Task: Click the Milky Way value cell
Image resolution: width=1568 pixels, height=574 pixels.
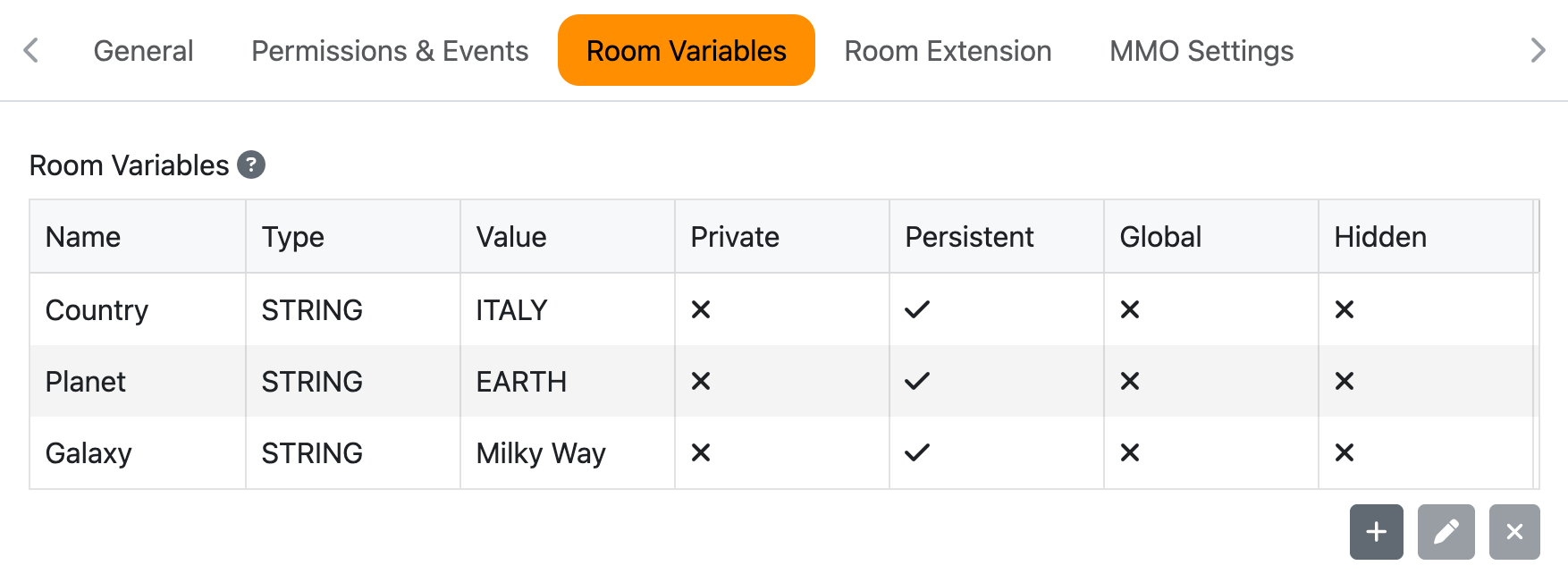Action: coord(540,452)
